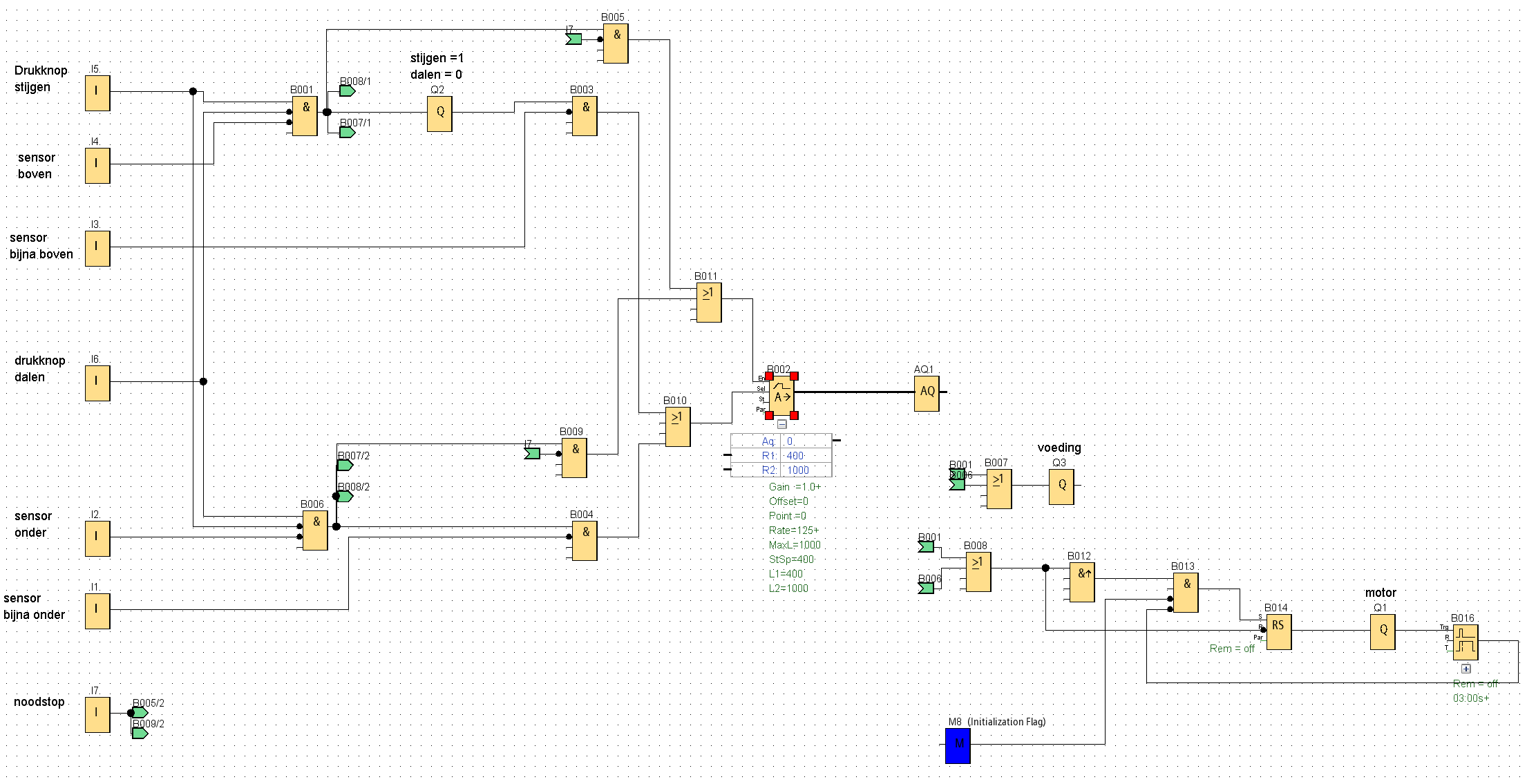Click the 'voeding' label above Q3

[x=1059, y=448]
